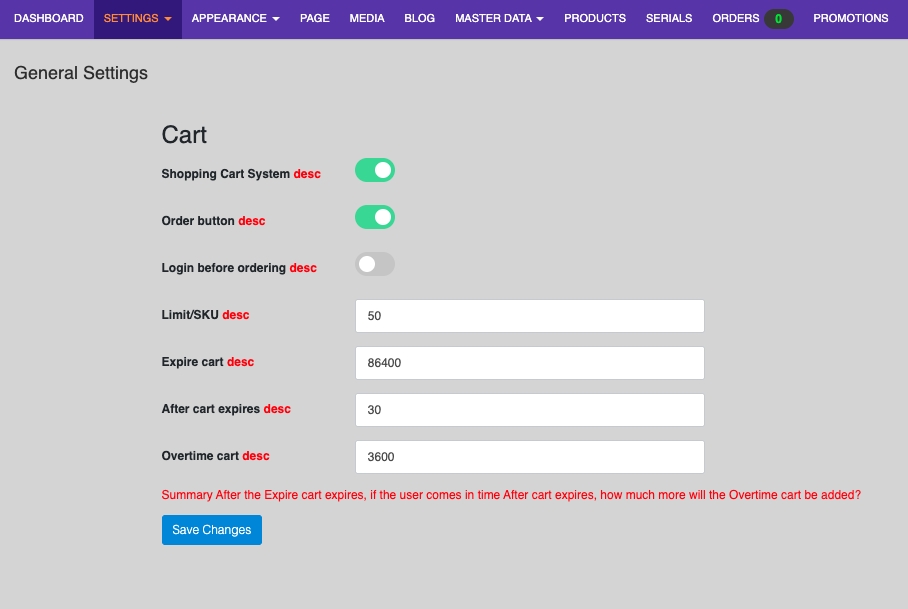Viewport: 908px width, 609px height.
Task: Select the After cart expires field
Action: click(529, 410)
